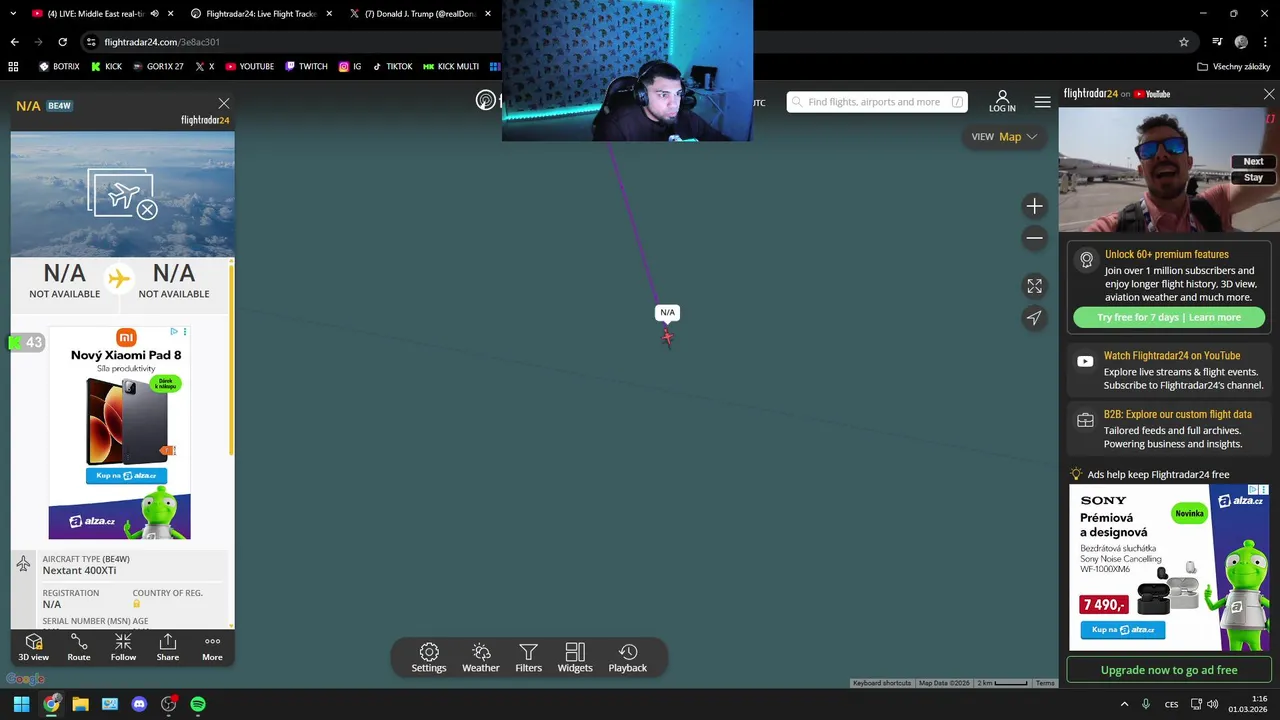Open flight Playback

628,658
